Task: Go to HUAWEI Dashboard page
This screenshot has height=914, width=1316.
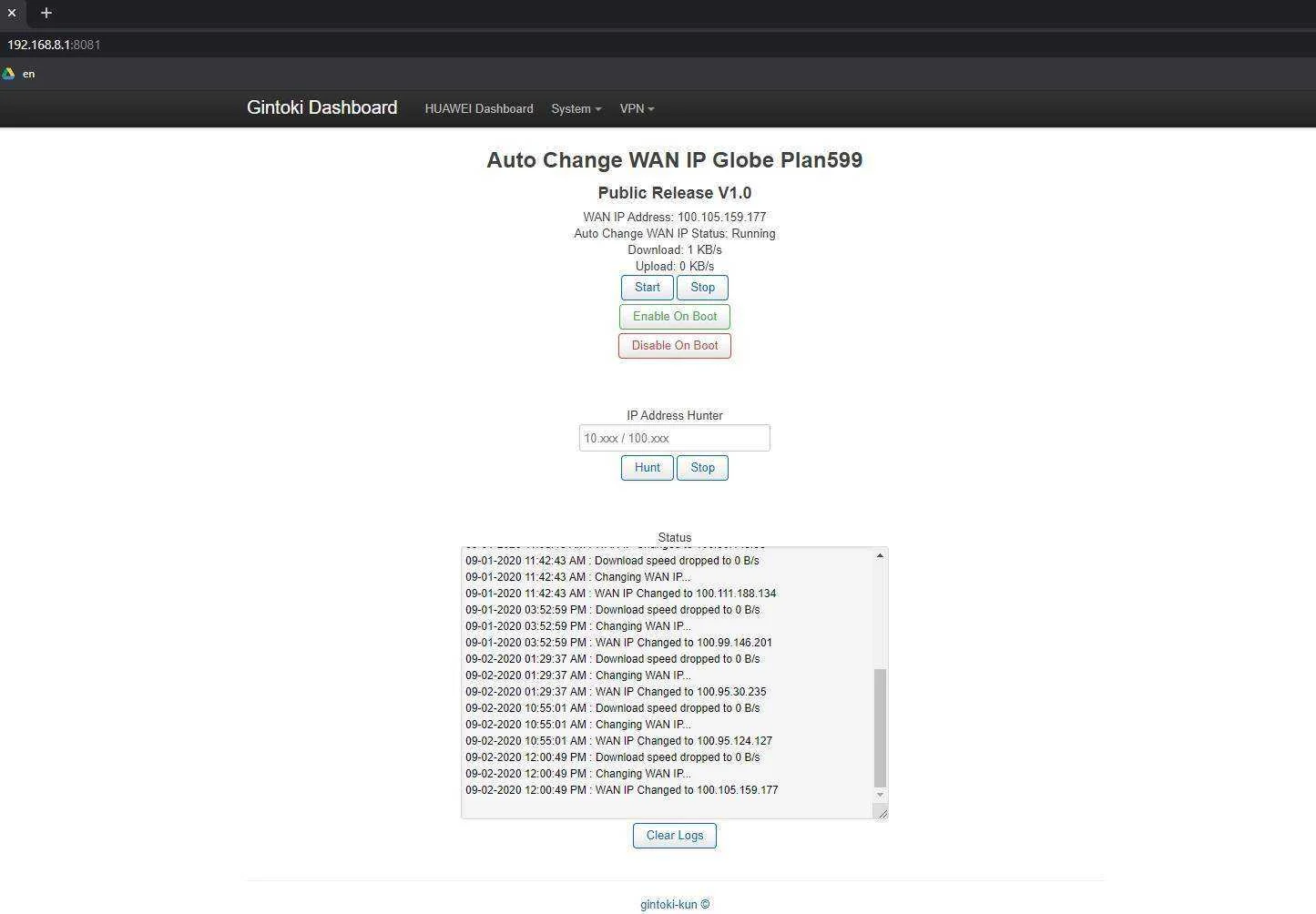Action: 479,108
